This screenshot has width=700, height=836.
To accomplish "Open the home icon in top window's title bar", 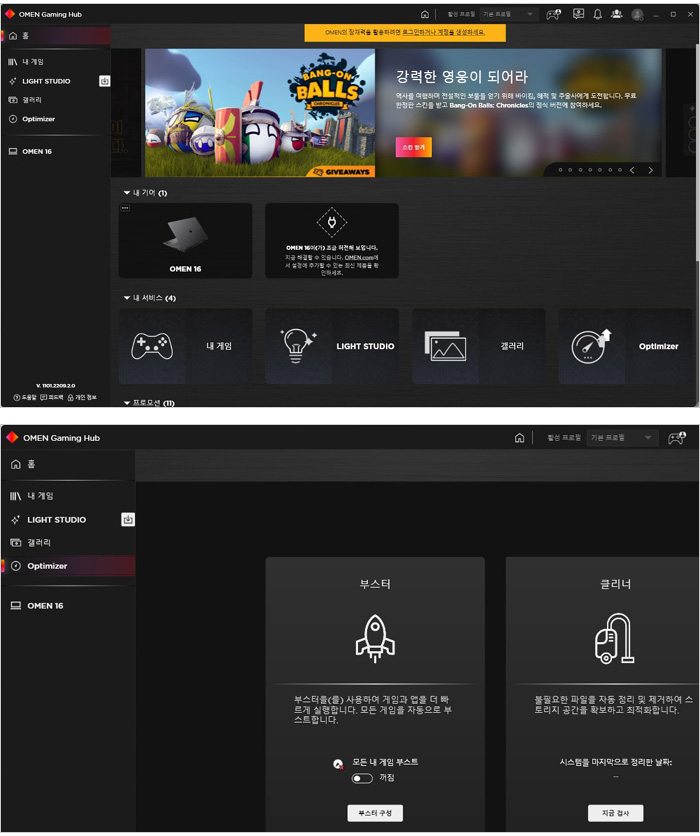I will (x=424, y=14).
